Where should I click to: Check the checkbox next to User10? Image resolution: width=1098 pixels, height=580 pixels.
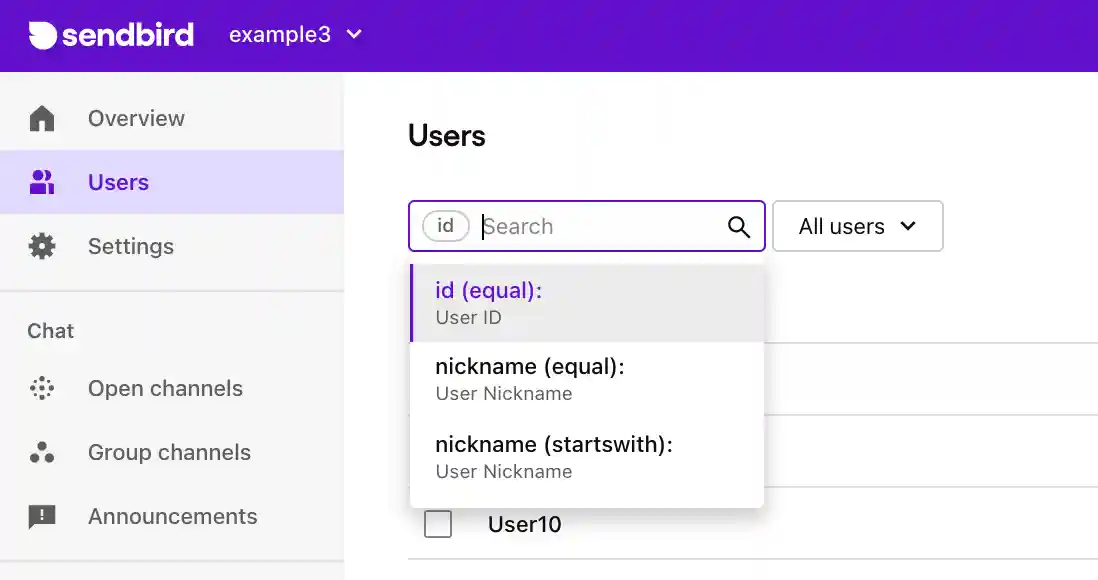coord(438,523)
